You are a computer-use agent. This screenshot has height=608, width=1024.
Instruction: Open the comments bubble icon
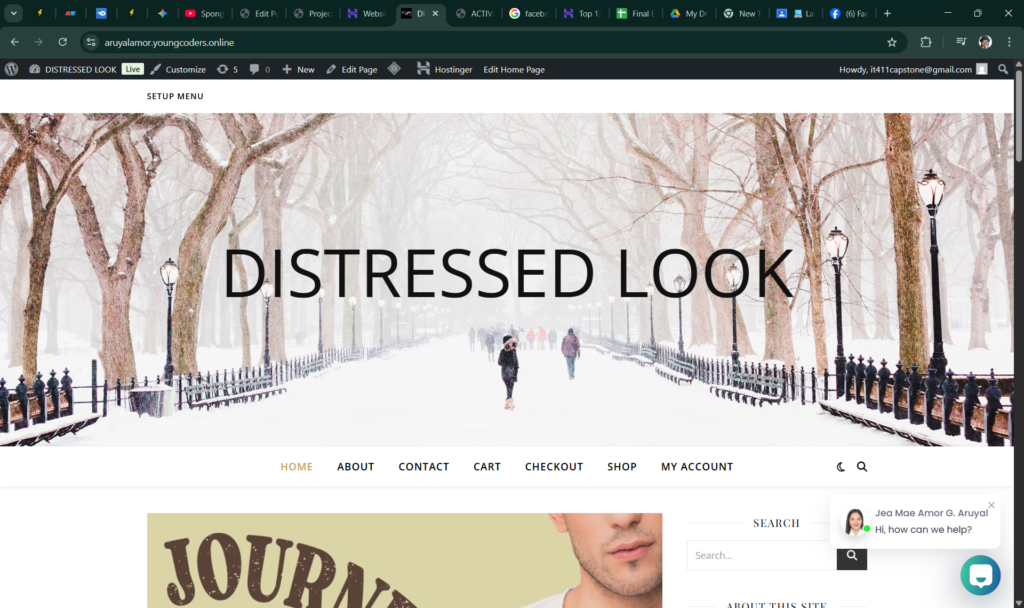tap(259, 69)
